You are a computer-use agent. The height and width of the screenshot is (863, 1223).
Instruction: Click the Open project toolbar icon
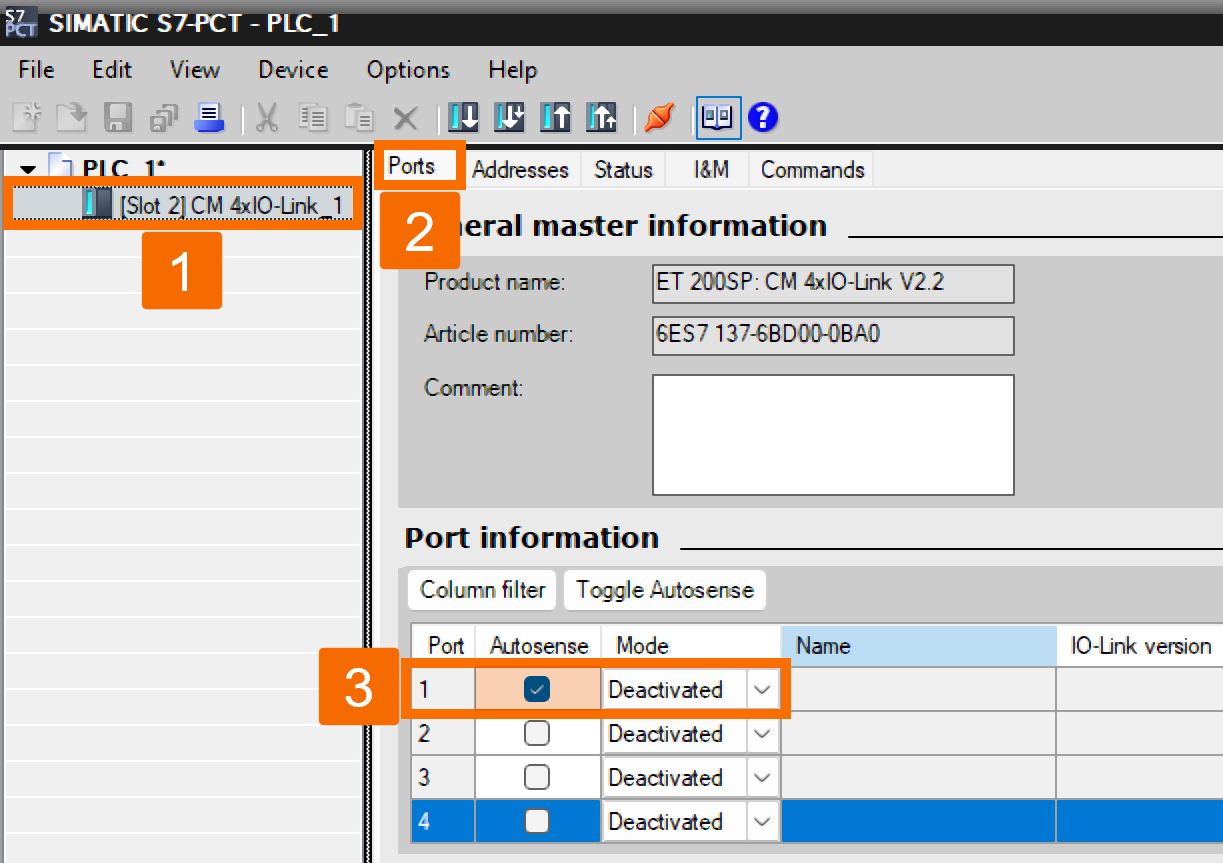tap(72, 118)
